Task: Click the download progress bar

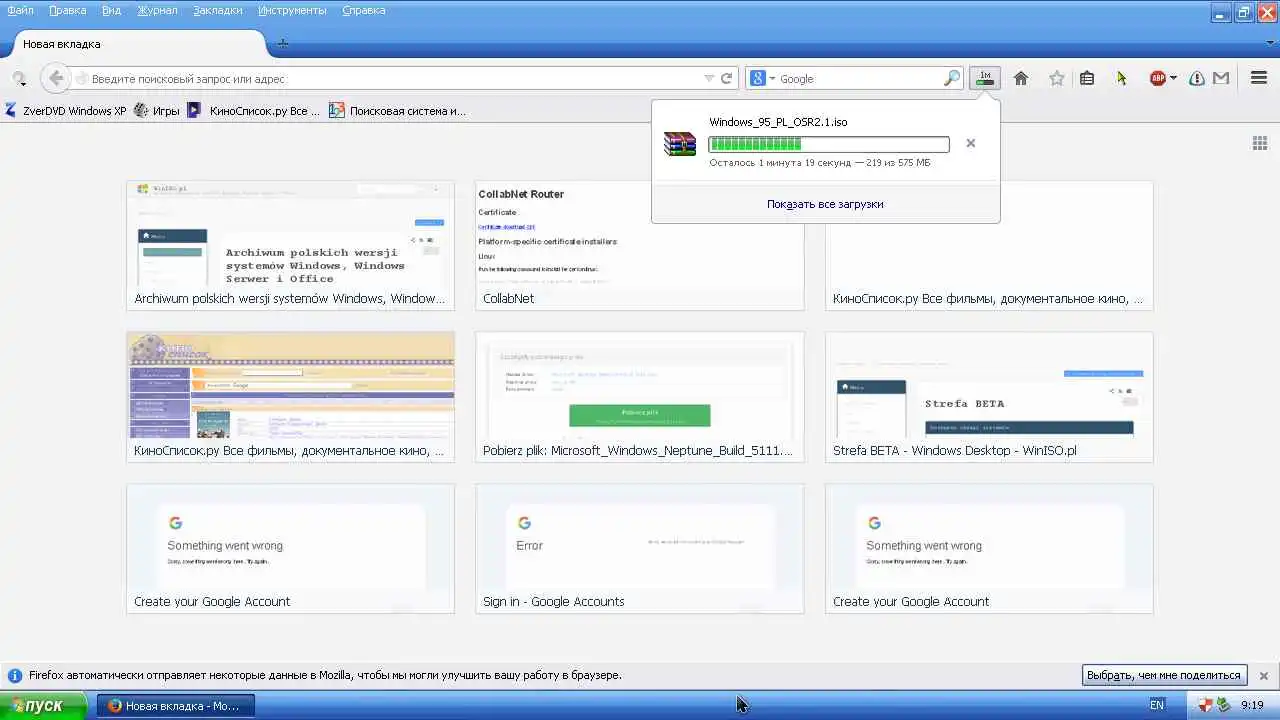Action: coord(829,144)
